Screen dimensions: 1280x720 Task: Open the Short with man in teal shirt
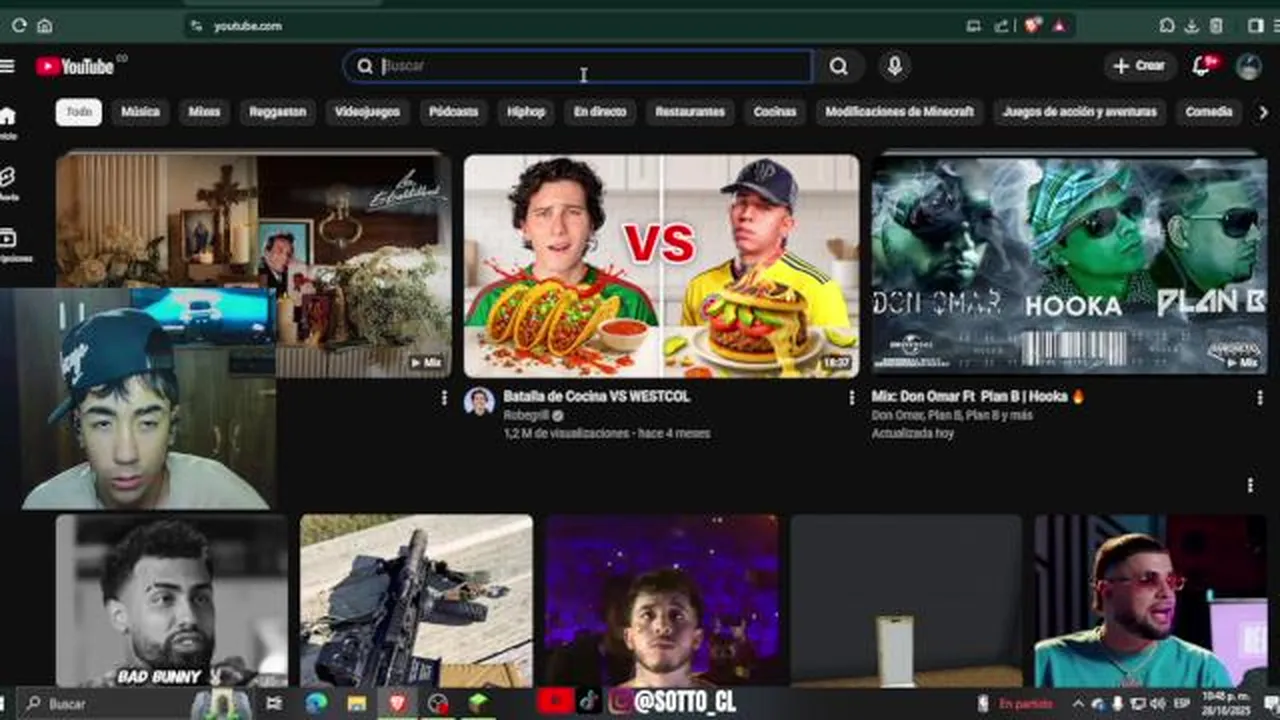[1151, 600]
